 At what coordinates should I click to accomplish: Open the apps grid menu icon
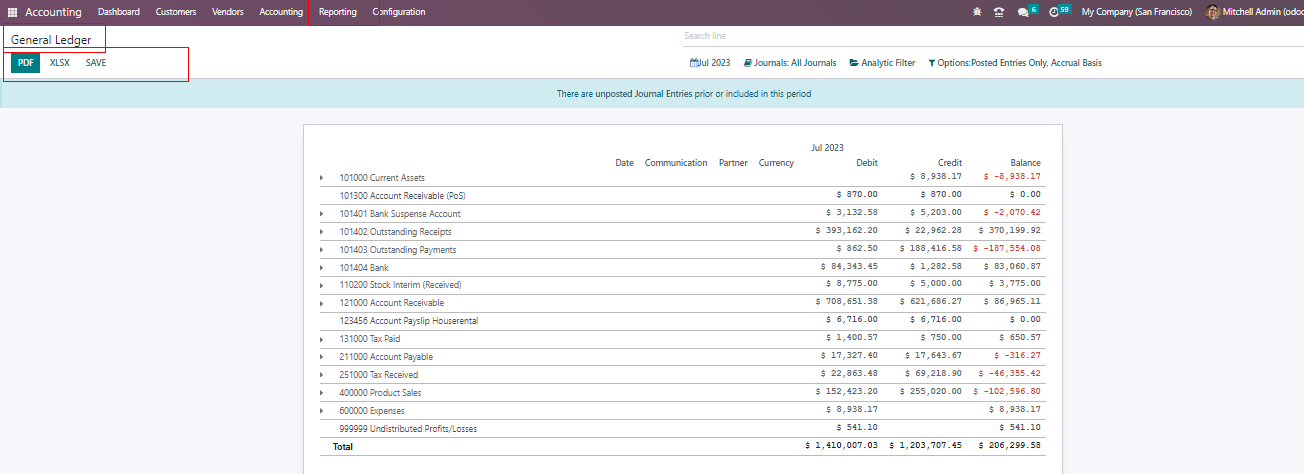point(13,12)
